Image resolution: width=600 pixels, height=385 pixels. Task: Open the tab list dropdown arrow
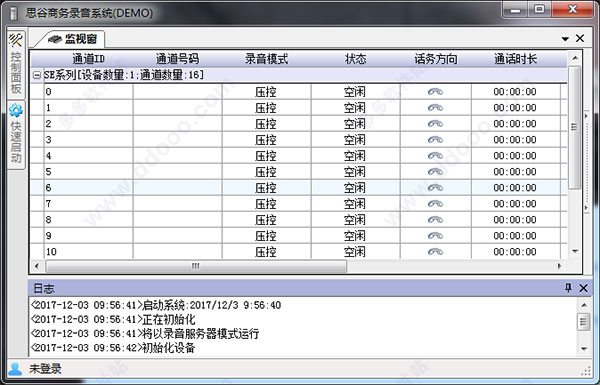(565, 39)
